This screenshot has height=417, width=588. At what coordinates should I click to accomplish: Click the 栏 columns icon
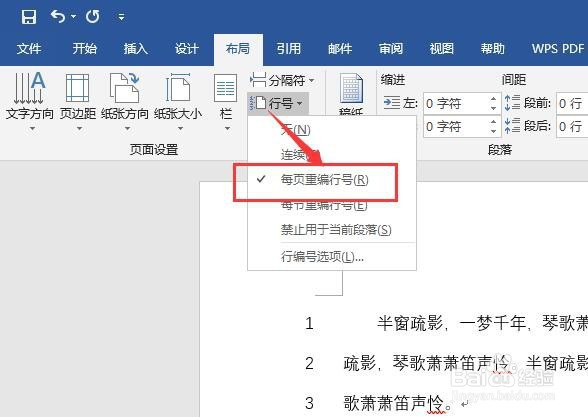pyautogui.click(x=225, y=88)
